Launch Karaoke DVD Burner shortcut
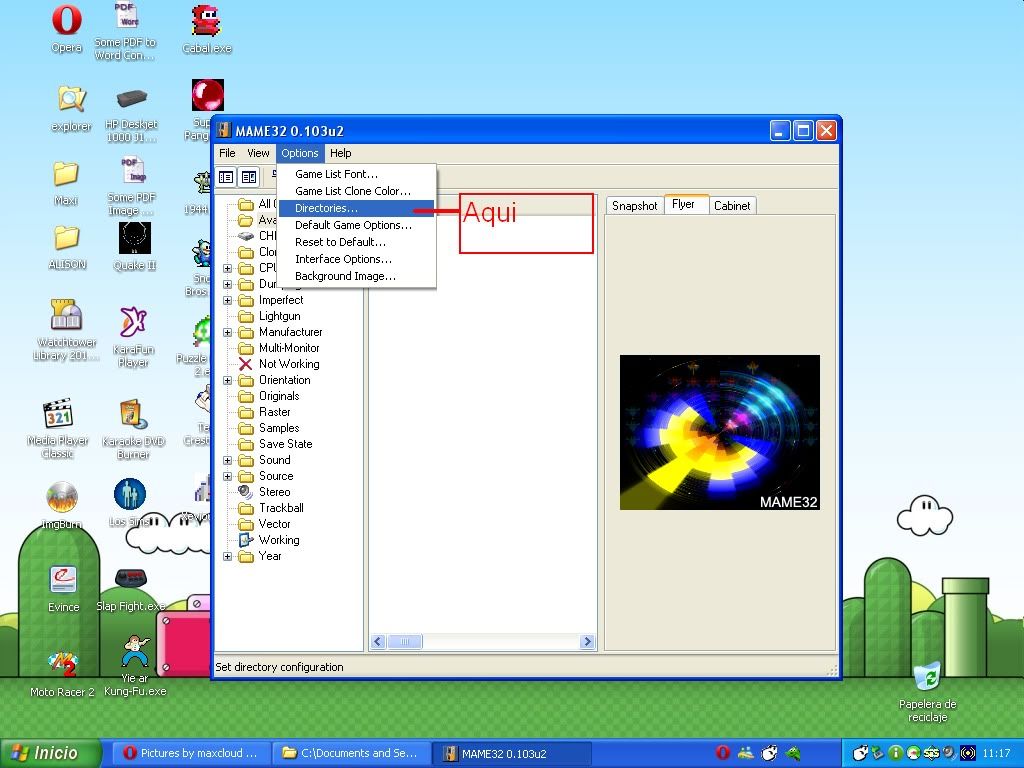 (x=133, y=428)
